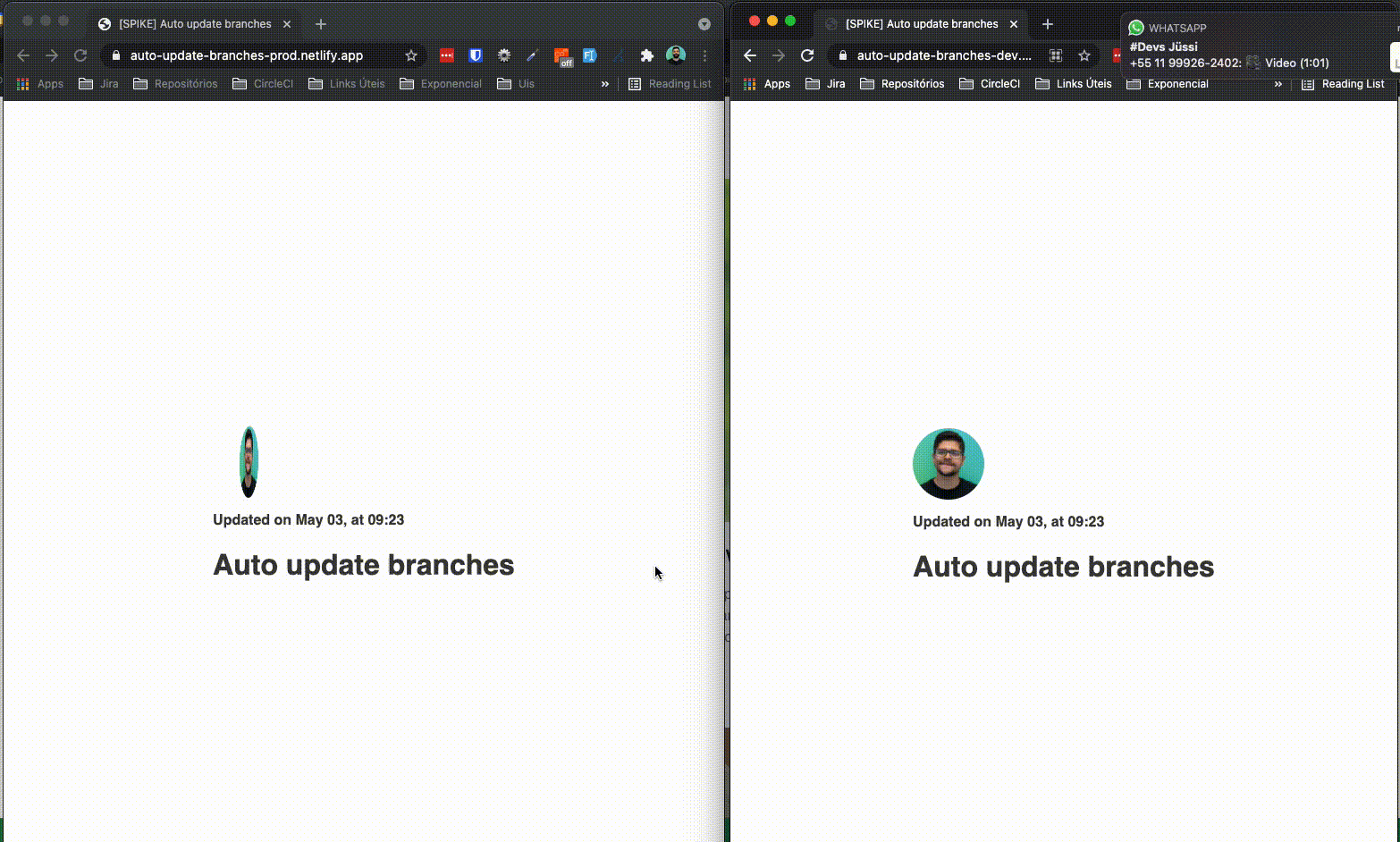Image resolution: width=1400 pixels, height=842 pixels.
Task: Open the color picker pen extension
Action: click(532, 55)
